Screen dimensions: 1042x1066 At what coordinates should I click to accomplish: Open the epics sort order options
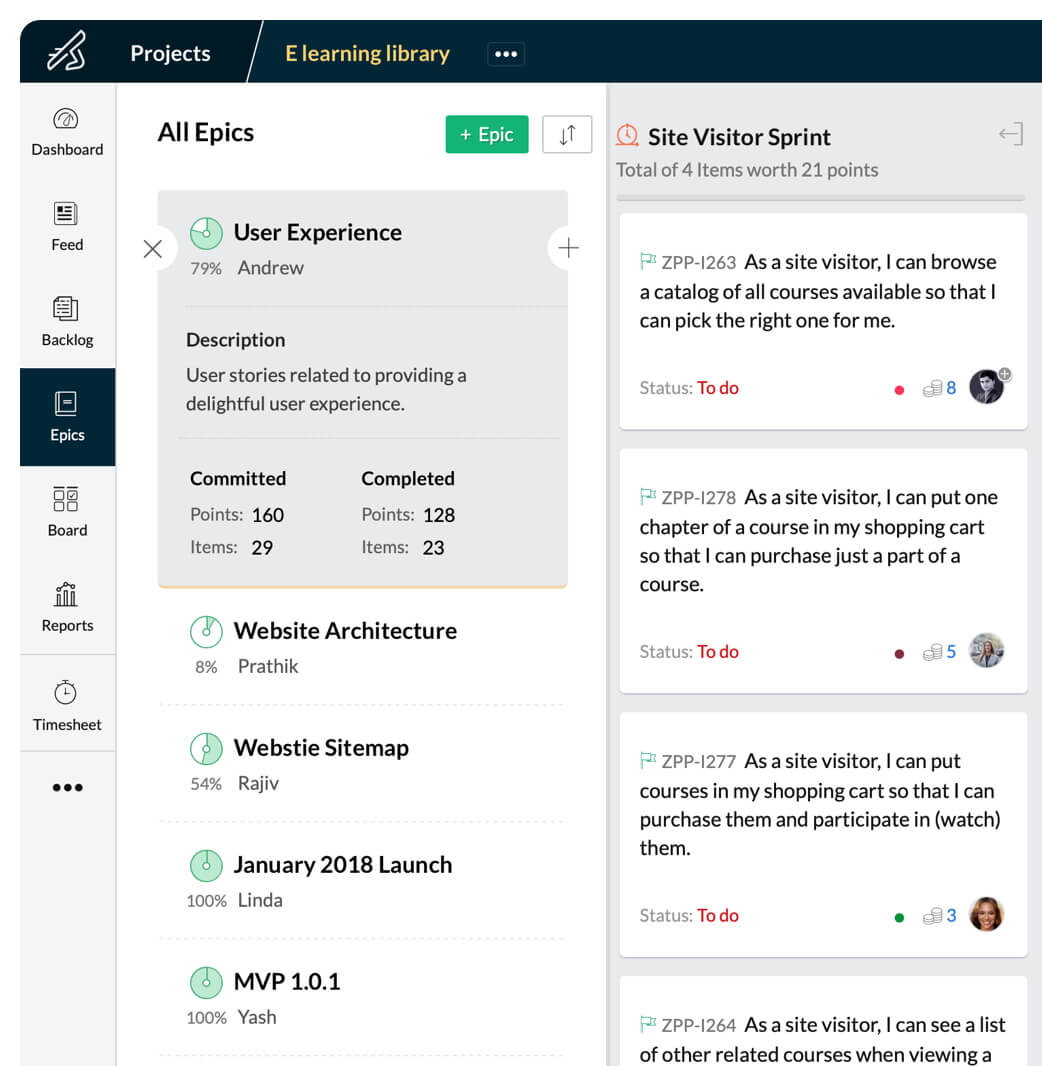click(x=567, y=135)
